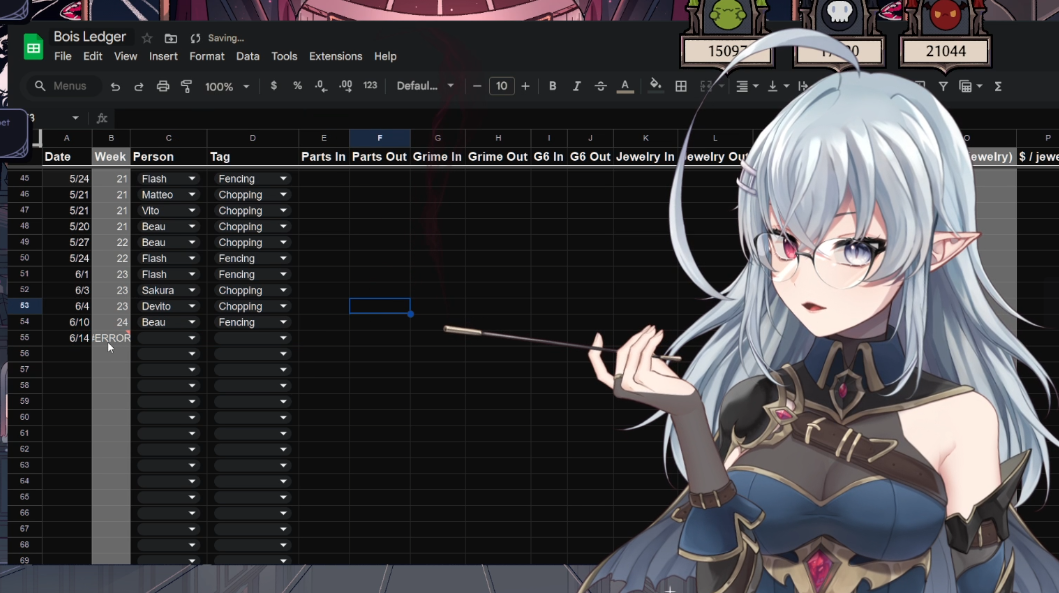Click the selected cell F53

point(380,306)
